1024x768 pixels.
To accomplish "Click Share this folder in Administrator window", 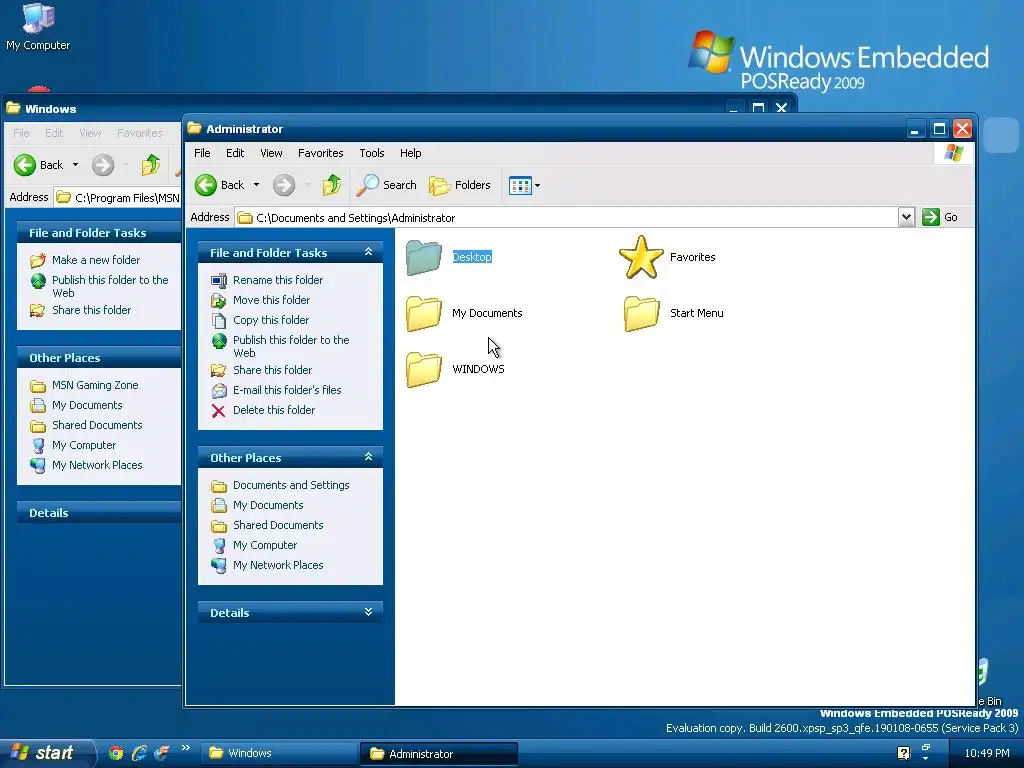I will click(272, 370).
